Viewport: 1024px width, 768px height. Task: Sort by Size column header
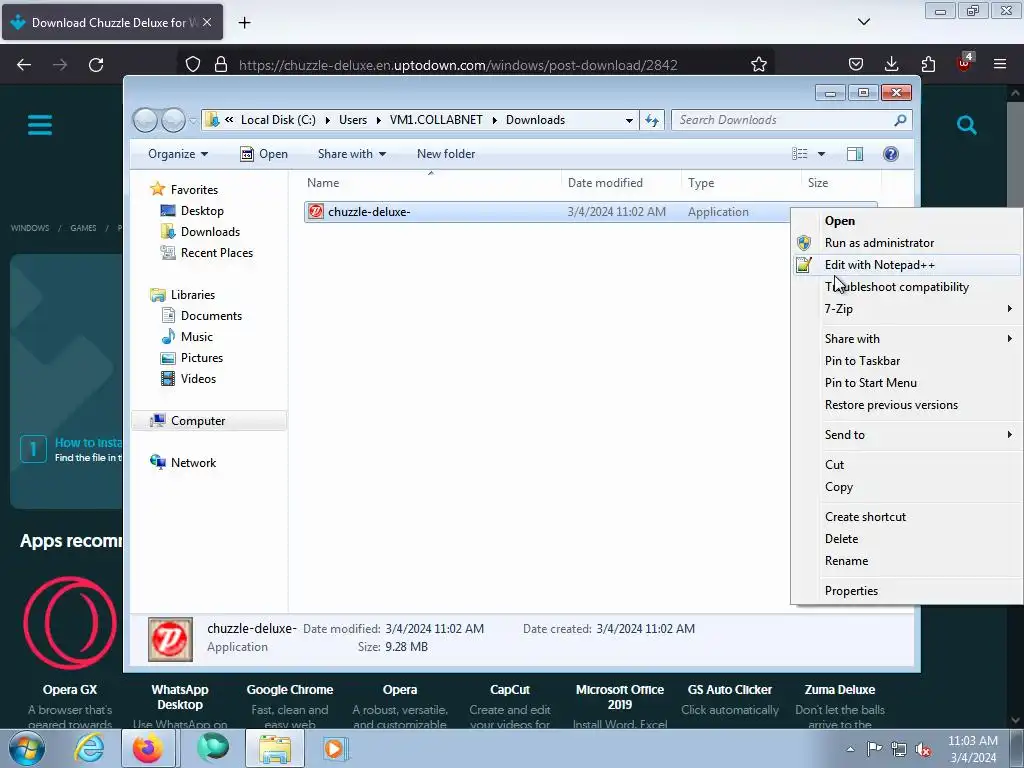(x=841, y=183)
